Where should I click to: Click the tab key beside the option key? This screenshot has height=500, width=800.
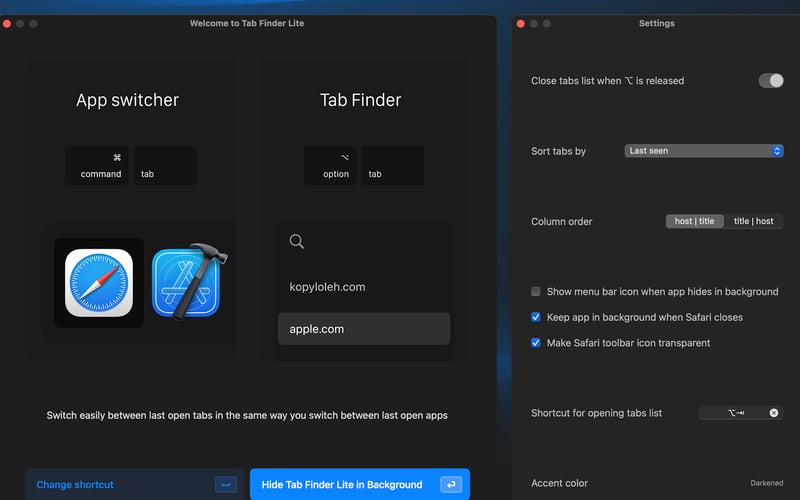[393, 166]
